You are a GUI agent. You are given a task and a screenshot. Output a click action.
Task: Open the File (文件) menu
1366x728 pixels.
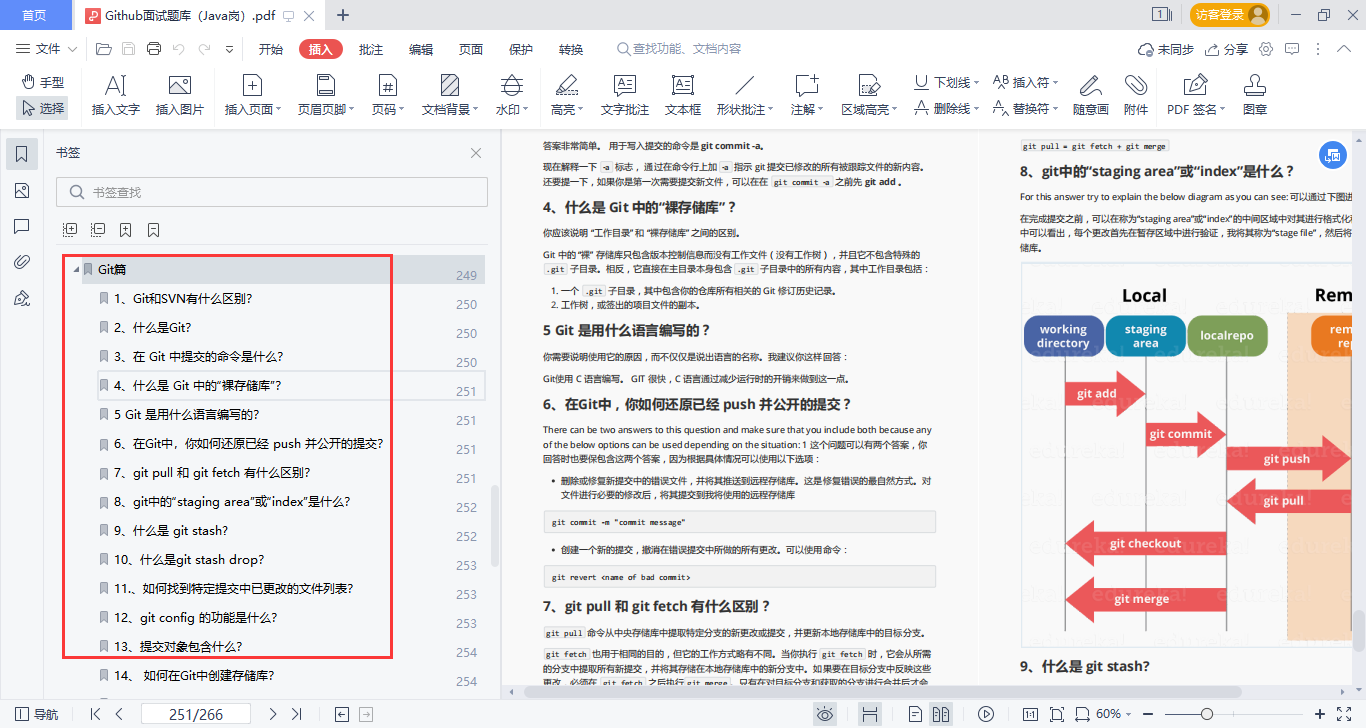(x=48, y=49)
